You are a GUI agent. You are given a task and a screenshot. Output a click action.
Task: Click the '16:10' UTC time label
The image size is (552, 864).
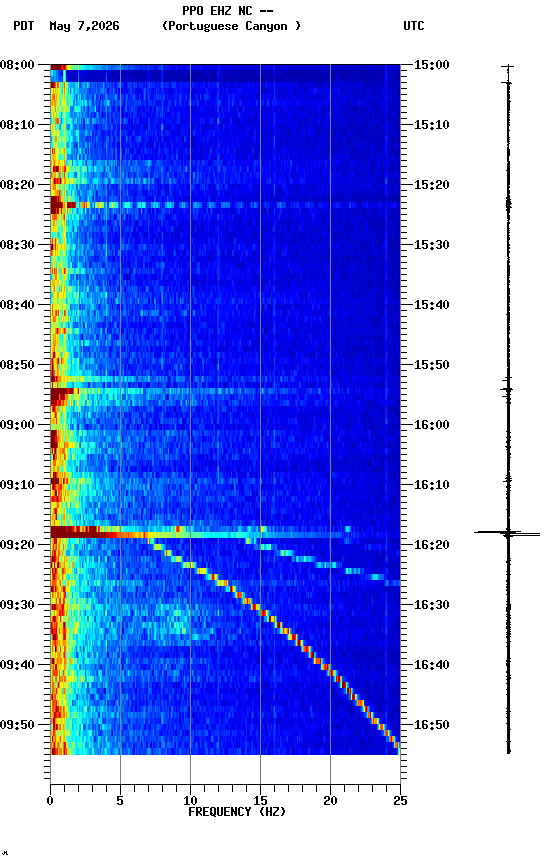pyautogui.click(x=432, y=485)
